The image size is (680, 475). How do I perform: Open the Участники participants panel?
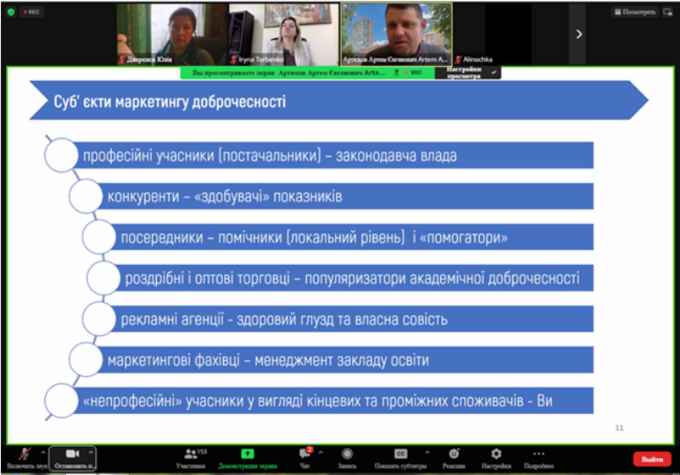(190, 454)
